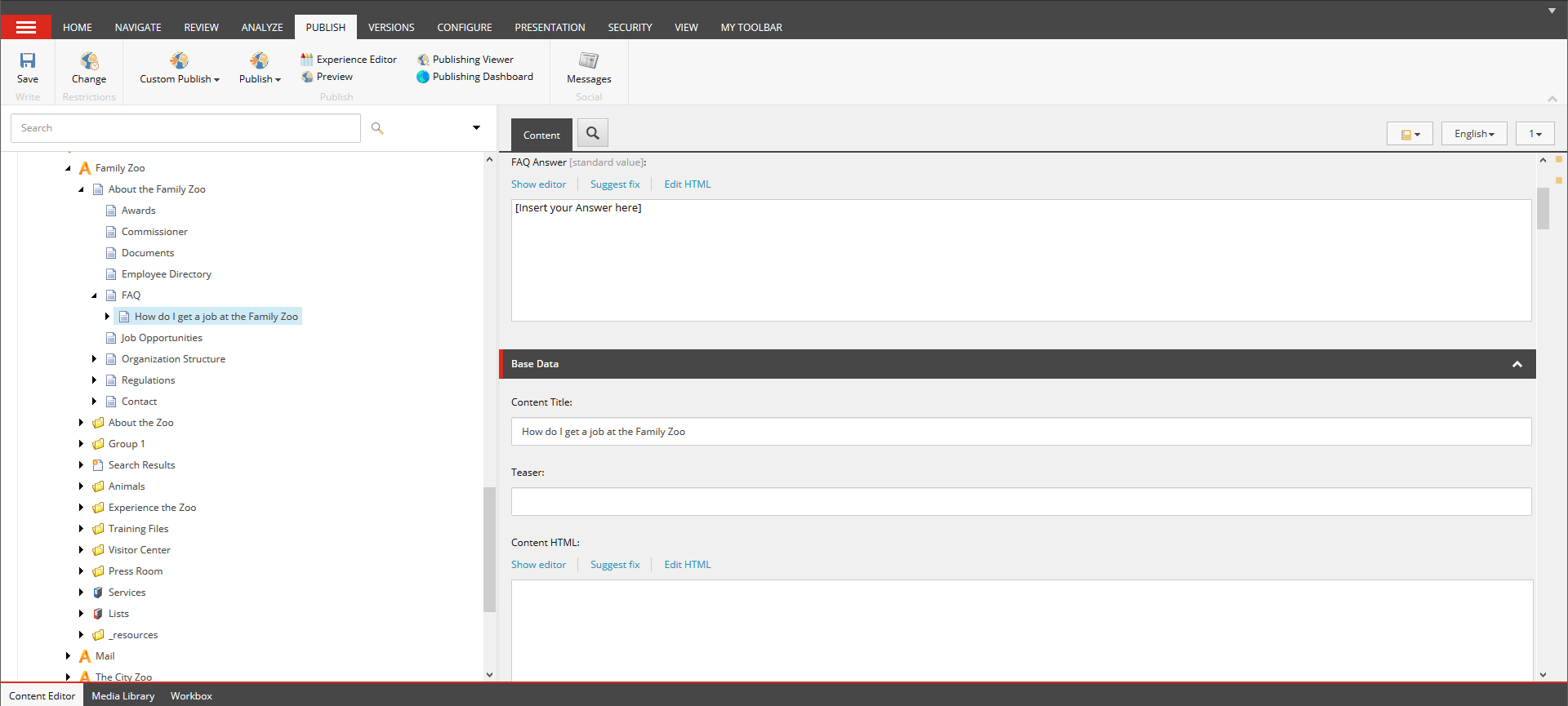Viewport: 1568px width, 706px height.
Task: Open the Media Library tab
Action: pyautogui.click(x=122, y=696)
